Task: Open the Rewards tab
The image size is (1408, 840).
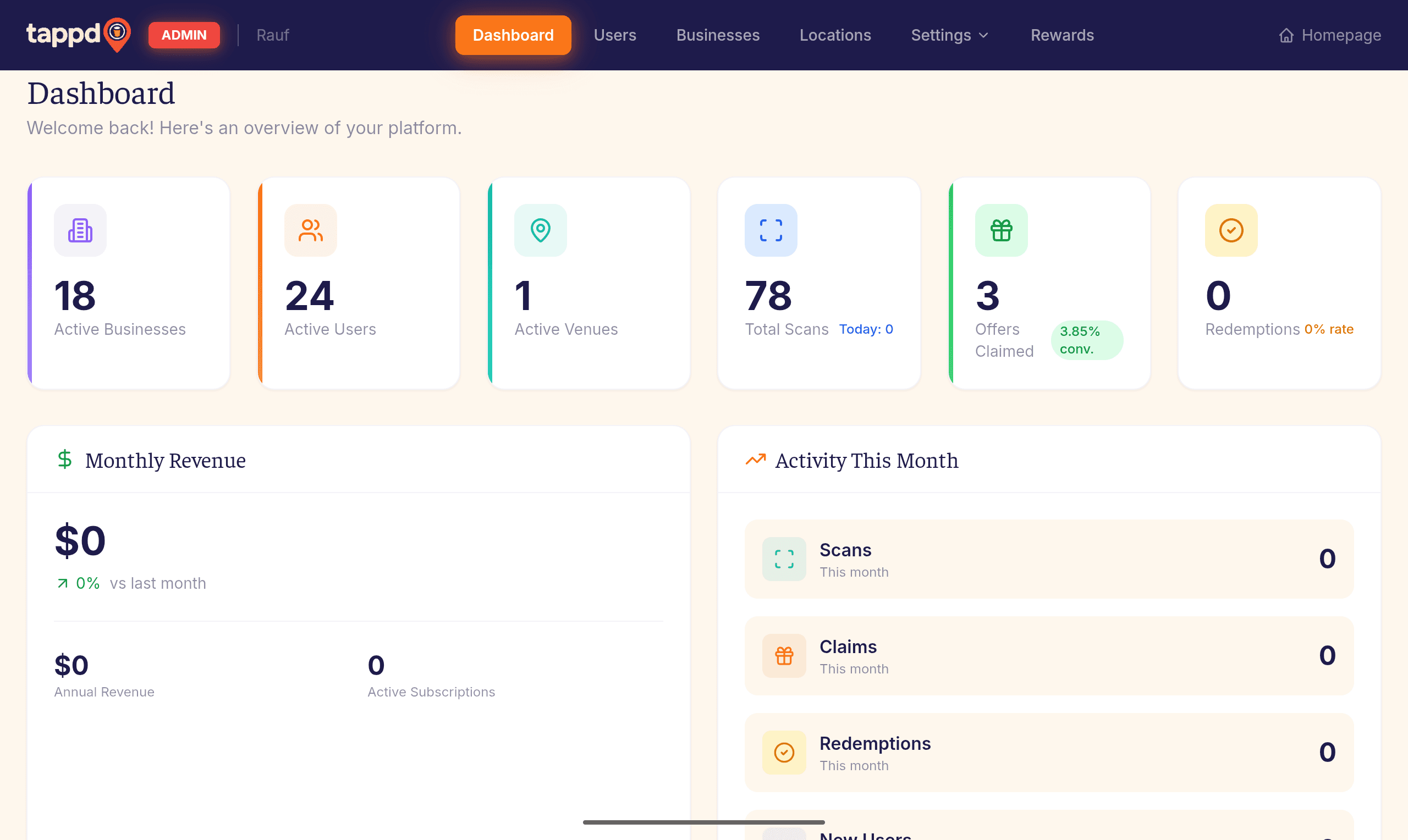Action: [x=1062, y=35]
